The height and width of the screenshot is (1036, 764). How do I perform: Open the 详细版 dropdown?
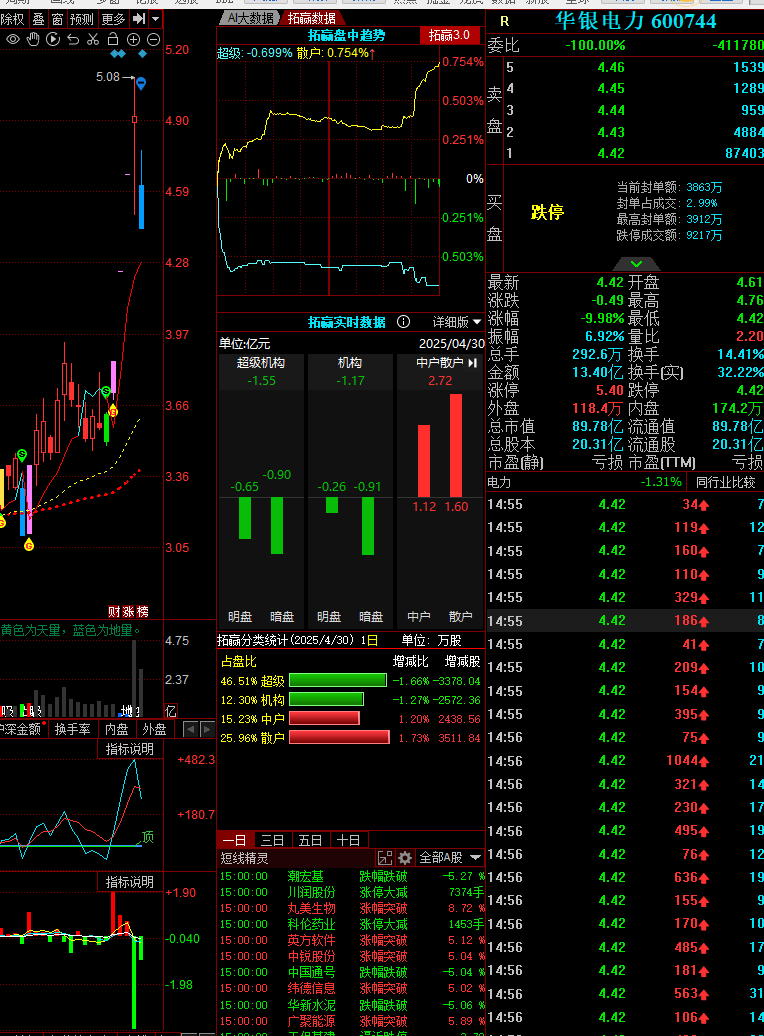[457, 322]
